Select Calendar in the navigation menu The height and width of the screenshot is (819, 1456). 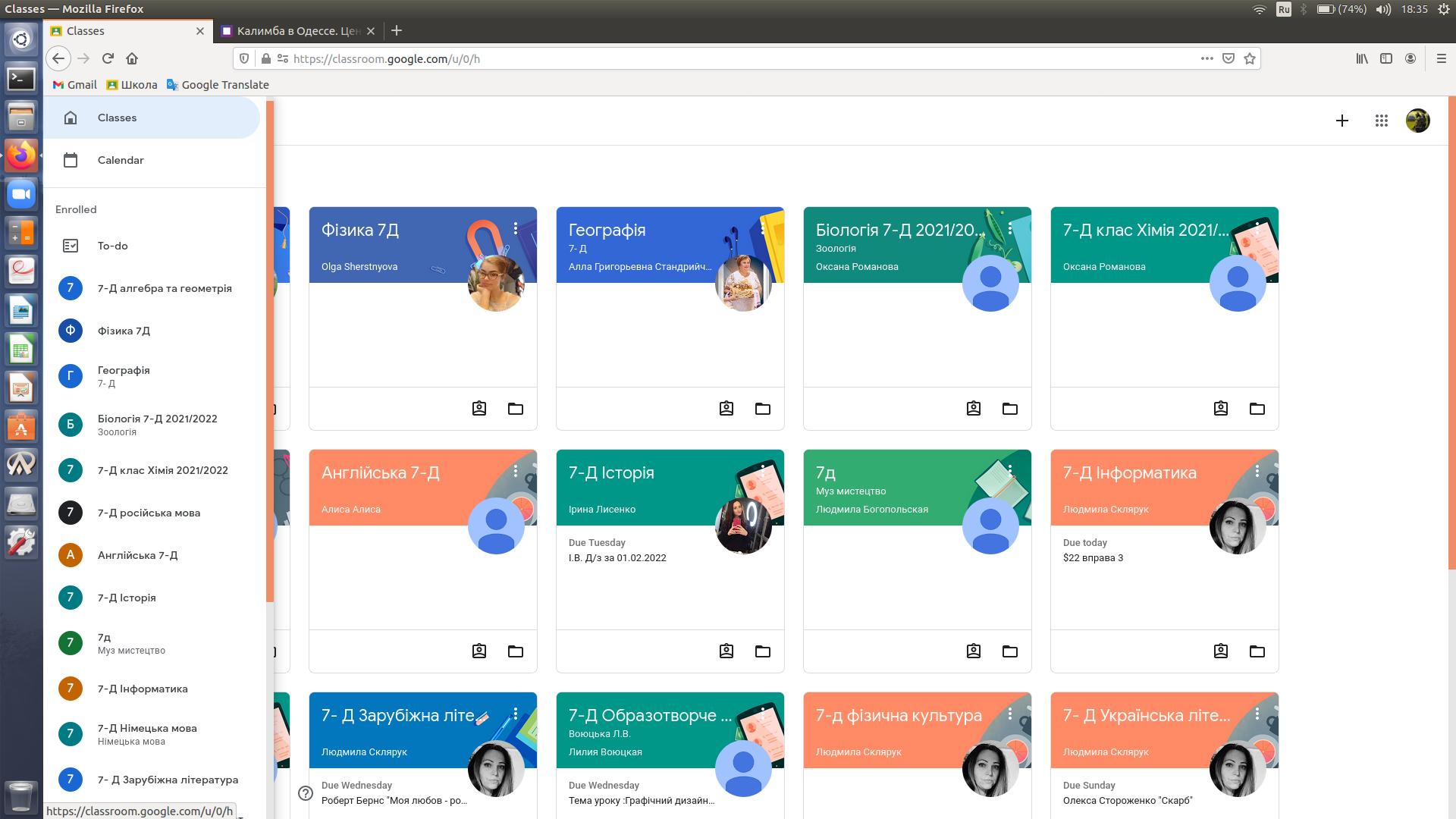(121, 160)
